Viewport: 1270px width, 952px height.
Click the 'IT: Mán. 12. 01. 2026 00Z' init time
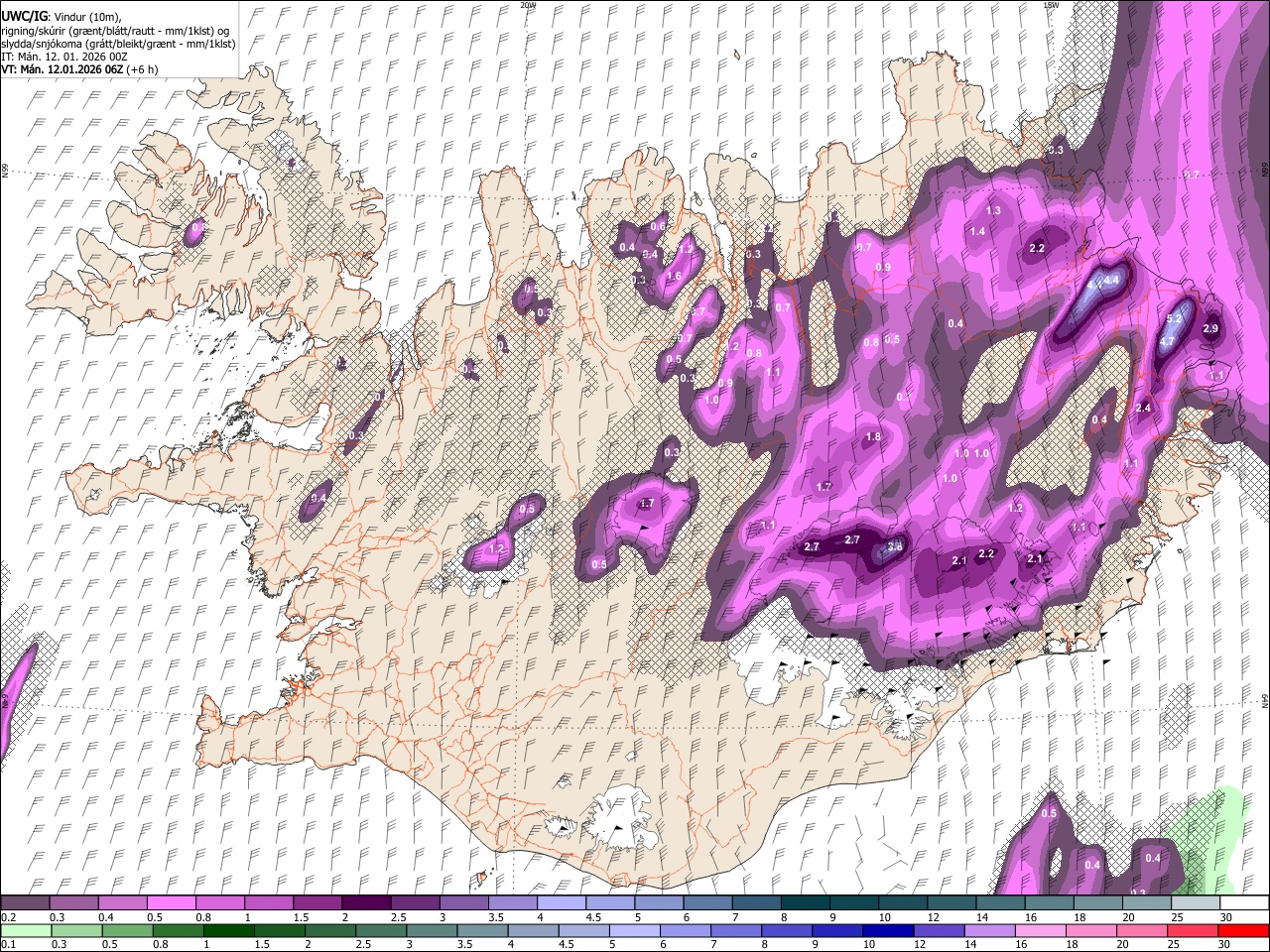tap(63, 57)
